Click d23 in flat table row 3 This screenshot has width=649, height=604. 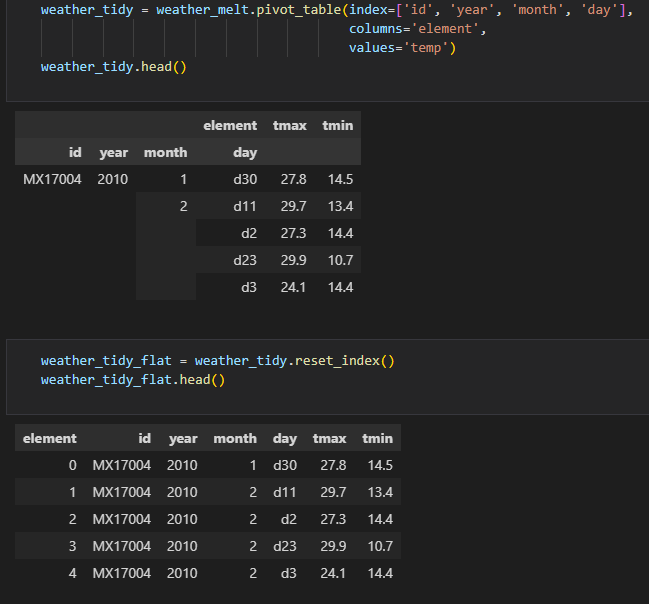285,546
